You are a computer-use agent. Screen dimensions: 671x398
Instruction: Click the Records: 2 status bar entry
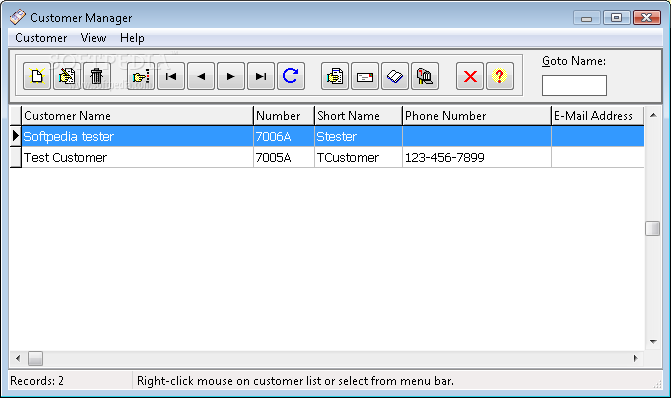[37, 381]
